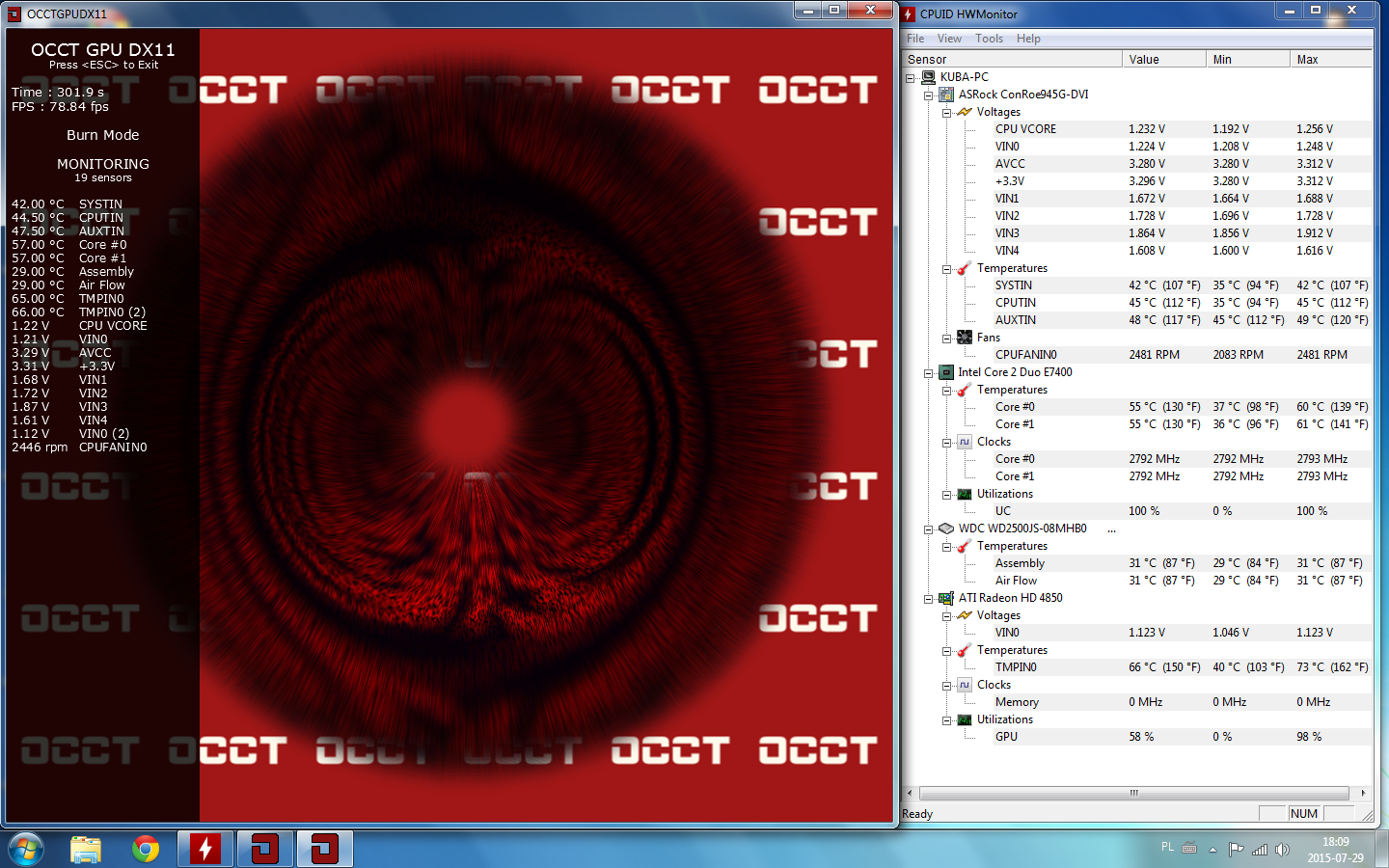
Task: Click the Max column header
Action: [1330, 60]
